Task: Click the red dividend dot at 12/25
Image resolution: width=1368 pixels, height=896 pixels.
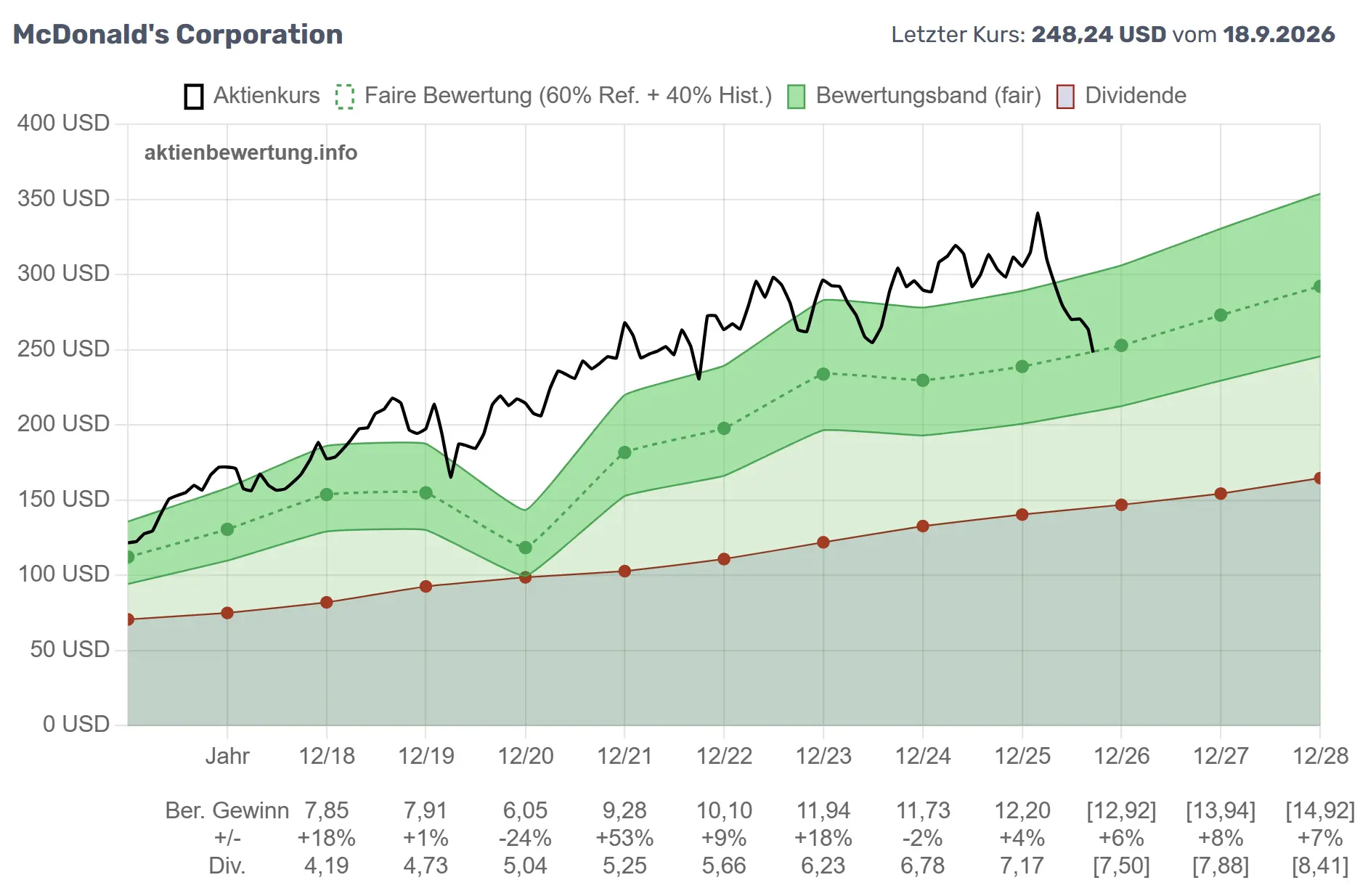Action: pyautogui.click(x=1022, y=515)
